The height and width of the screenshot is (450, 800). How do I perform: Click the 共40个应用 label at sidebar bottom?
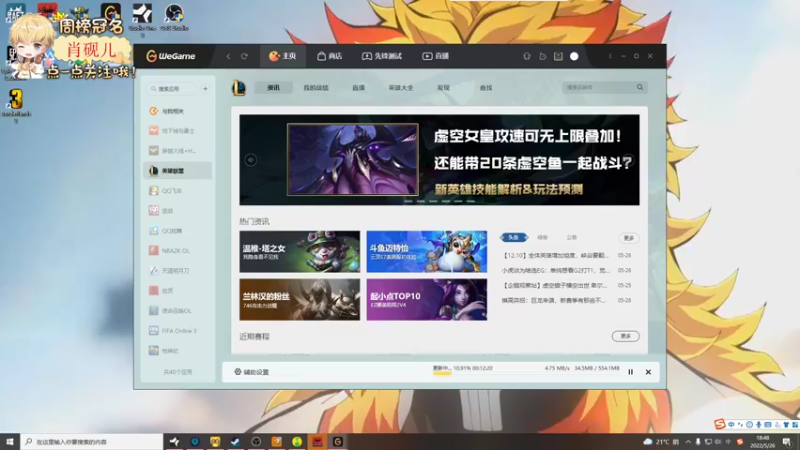click(x=178, y=372)
